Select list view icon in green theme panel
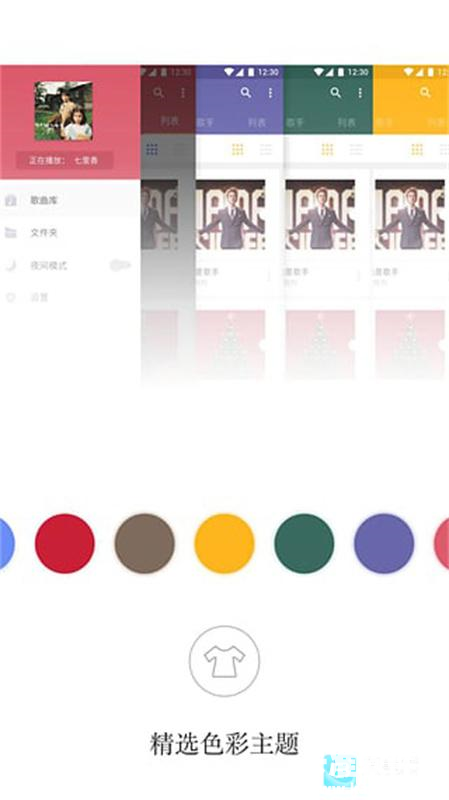Viewport: 449px width, 800px height. coord(356,149)
